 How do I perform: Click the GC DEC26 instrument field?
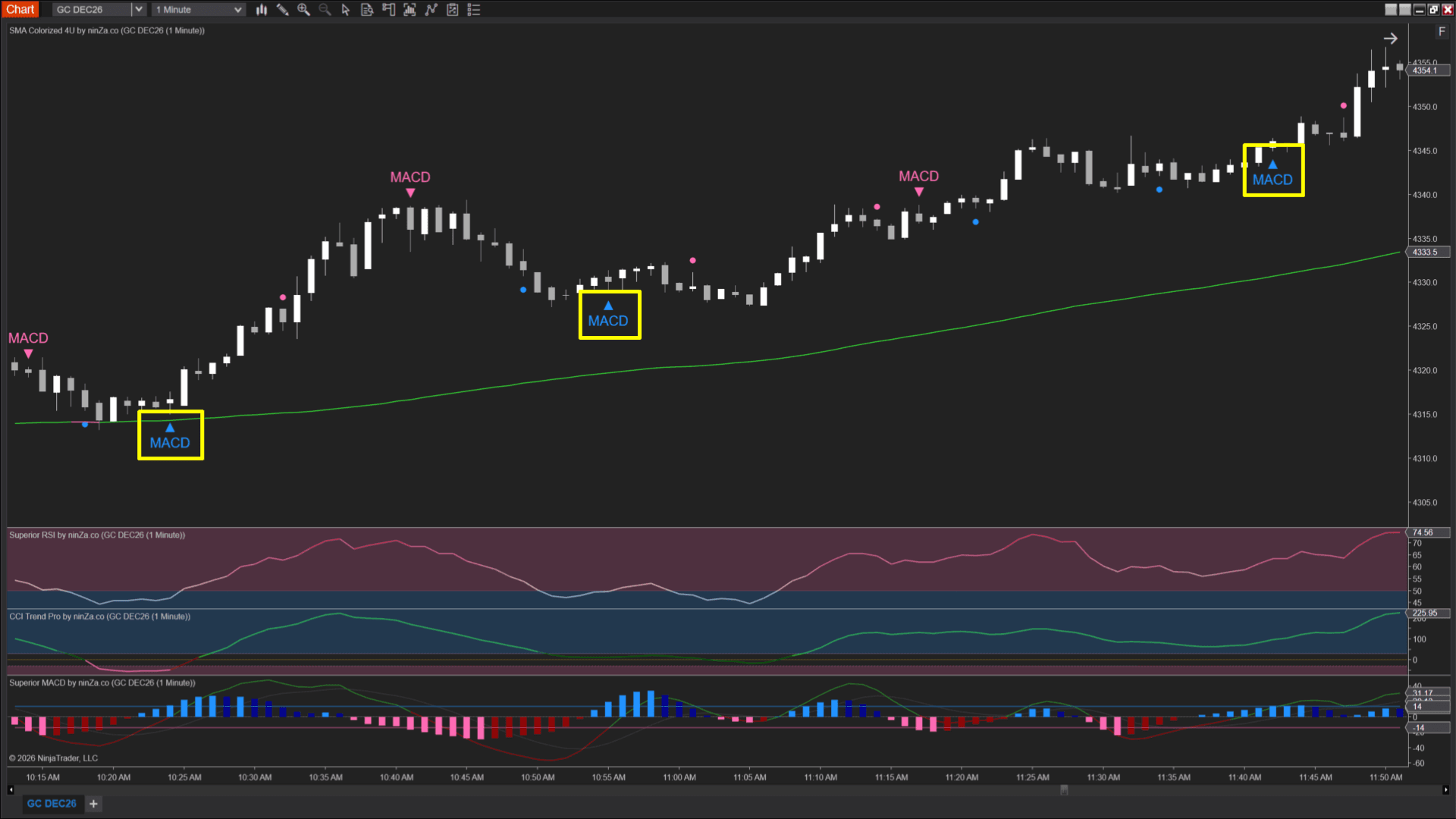click(92, 10)
